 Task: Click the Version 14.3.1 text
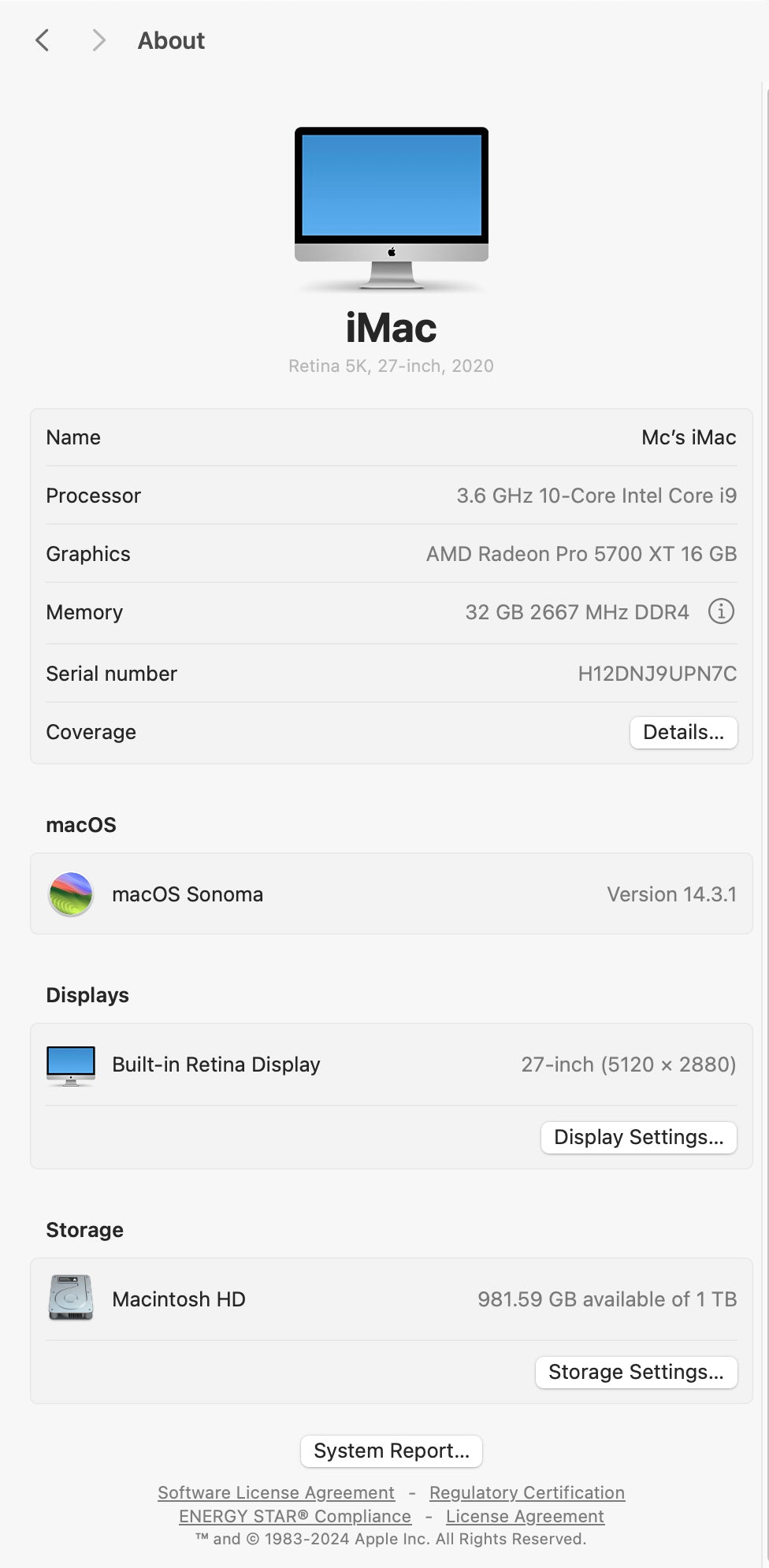(671, 894)
